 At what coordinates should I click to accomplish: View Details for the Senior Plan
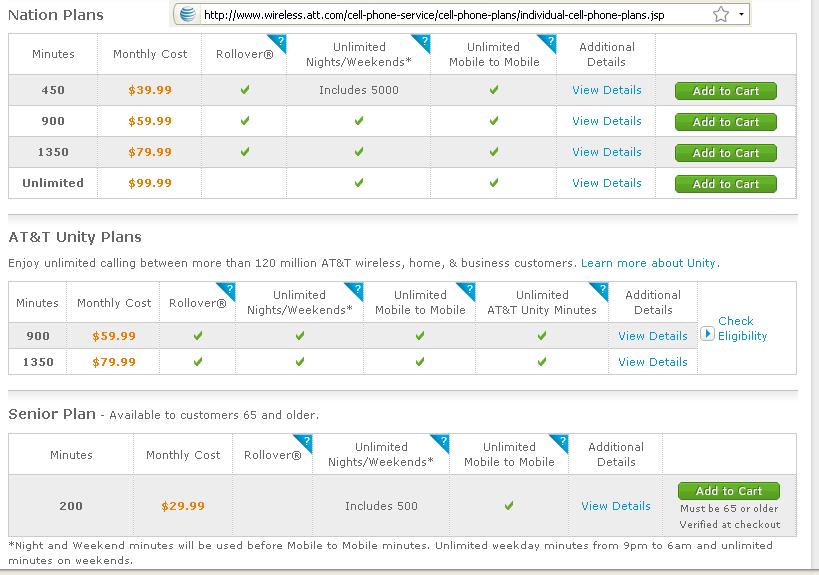pos(616,506)
